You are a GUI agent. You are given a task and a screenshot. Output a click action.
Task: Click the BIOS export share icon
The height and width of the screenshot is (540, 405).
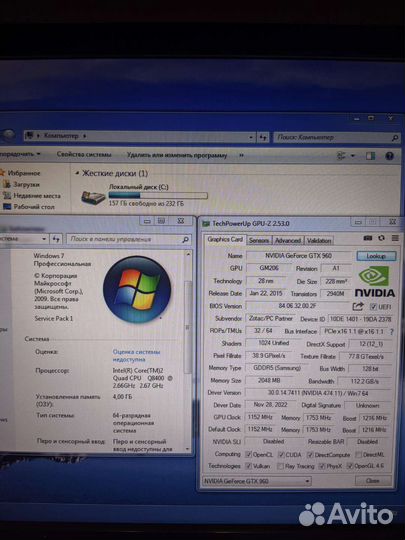pos(358,306)
